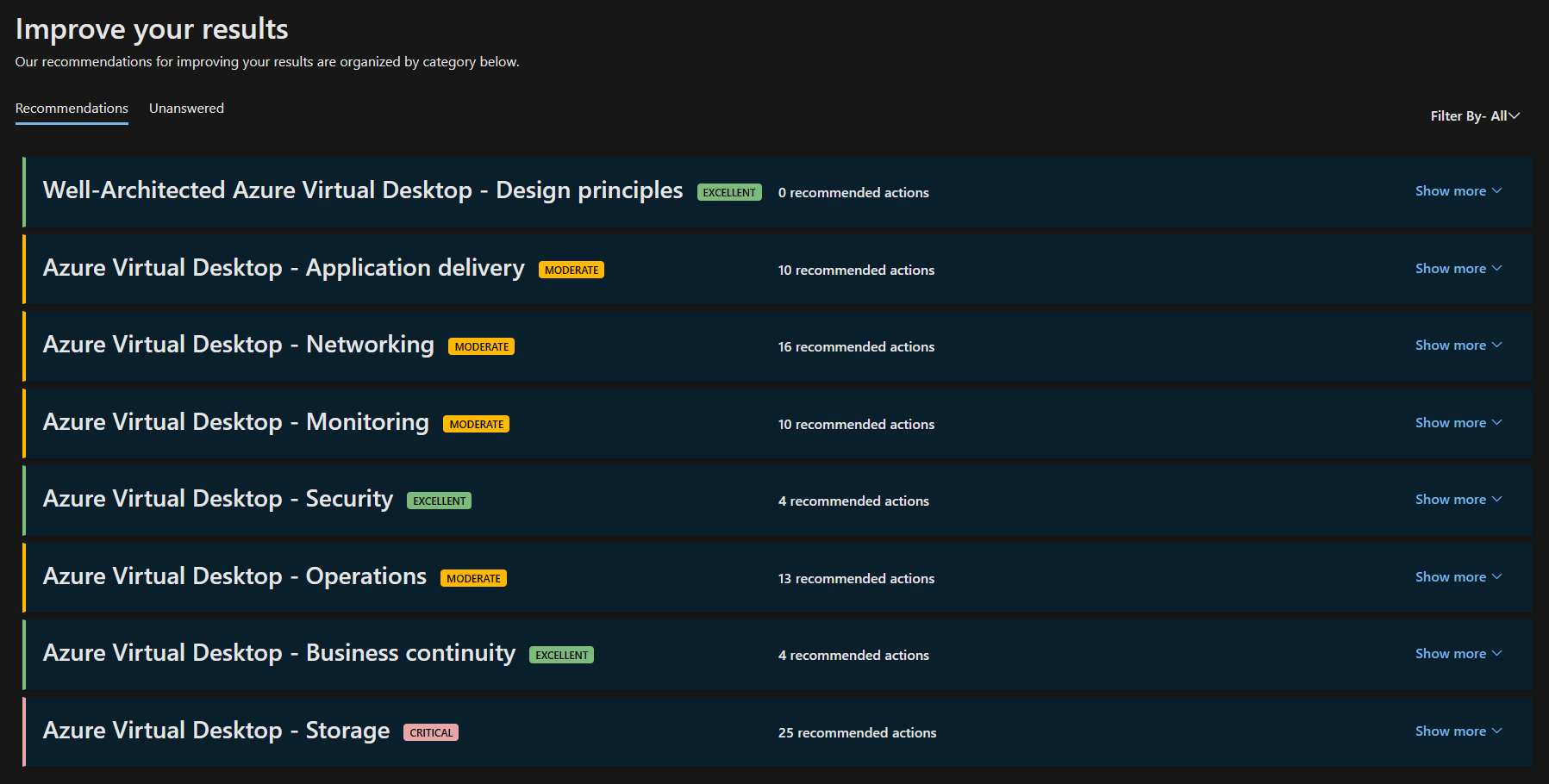Click the EXCELLENT badge beside Security
This screenshot has width=1549, height=784.
[439, 501]
